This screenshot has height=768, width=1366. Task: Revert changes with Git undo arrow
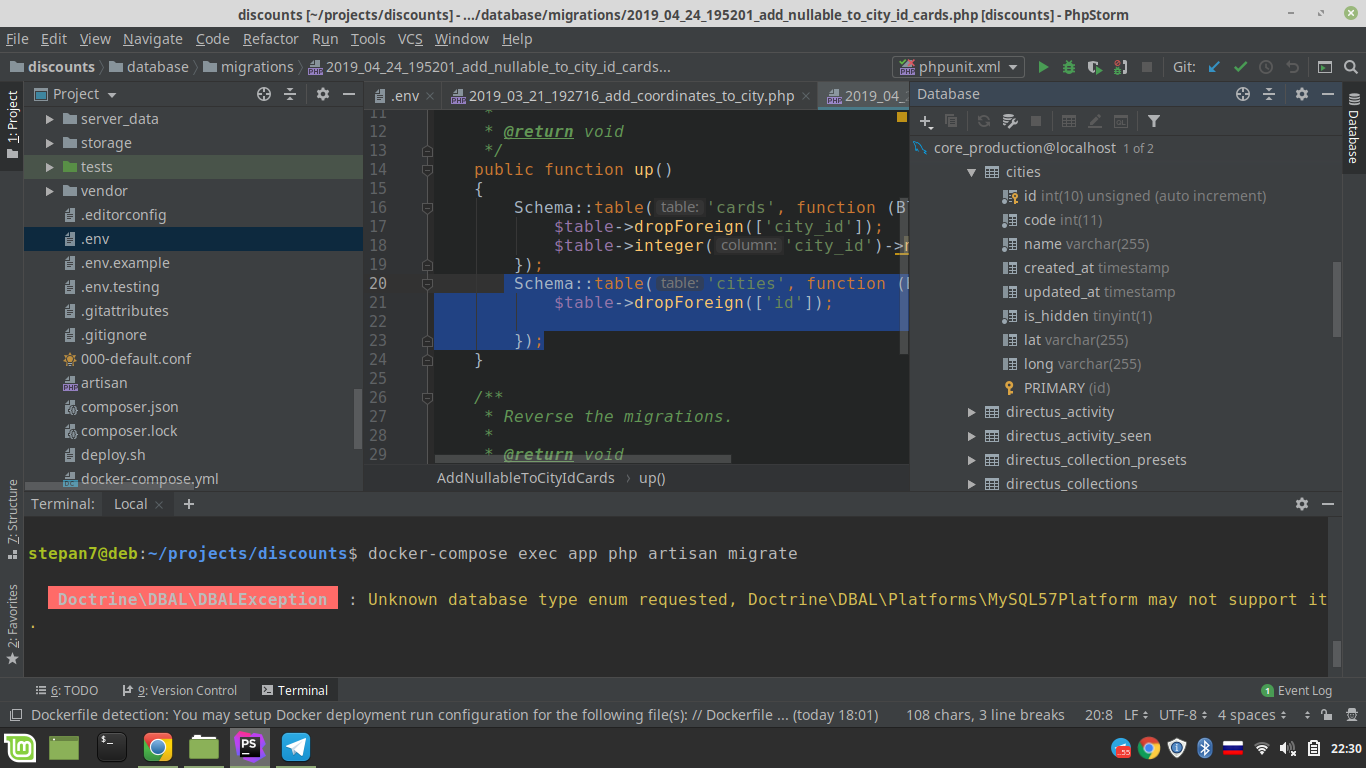click(x=1292, y=67)
